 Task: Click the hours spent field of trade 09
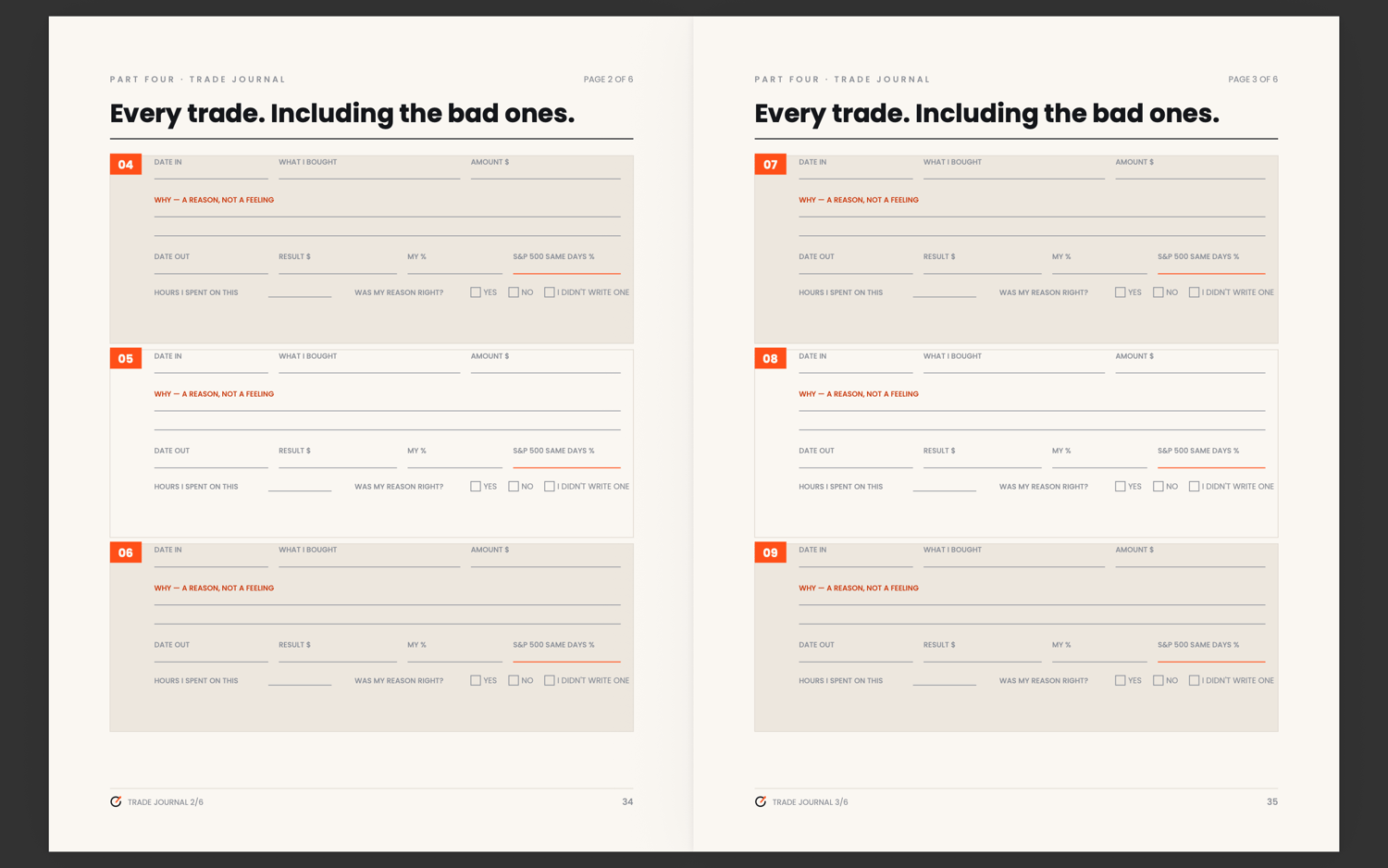(x=945, y=681)
